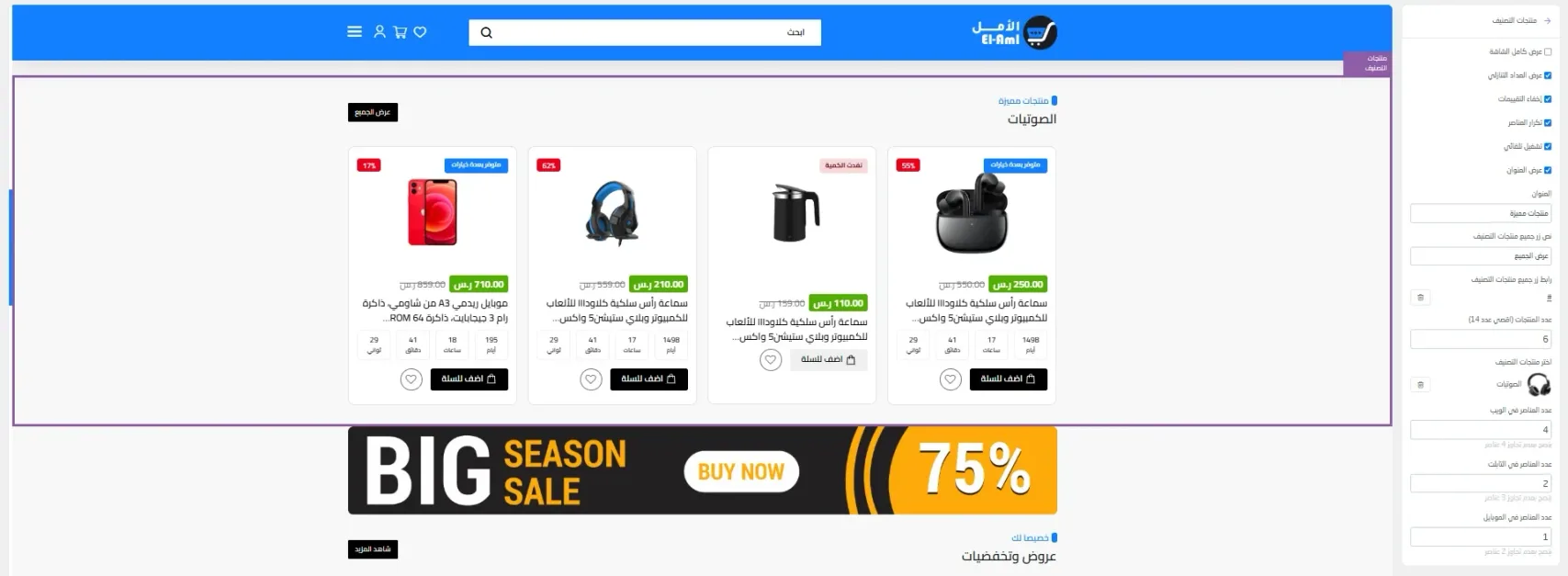
Task: Open the shopping cart icon in header
Action: click(400, 31)
